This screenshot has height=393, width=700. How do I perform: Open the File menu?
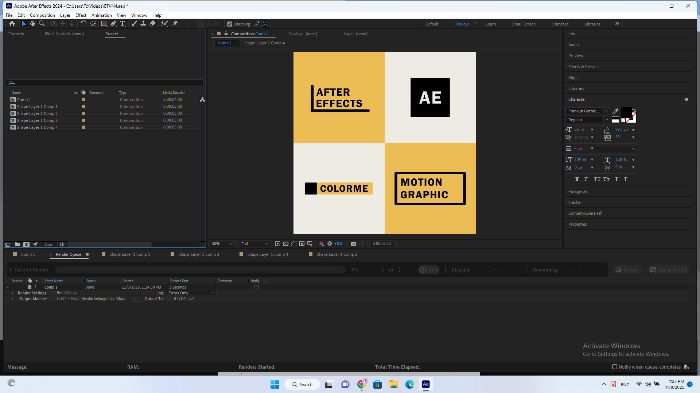(x=9, y=15)
